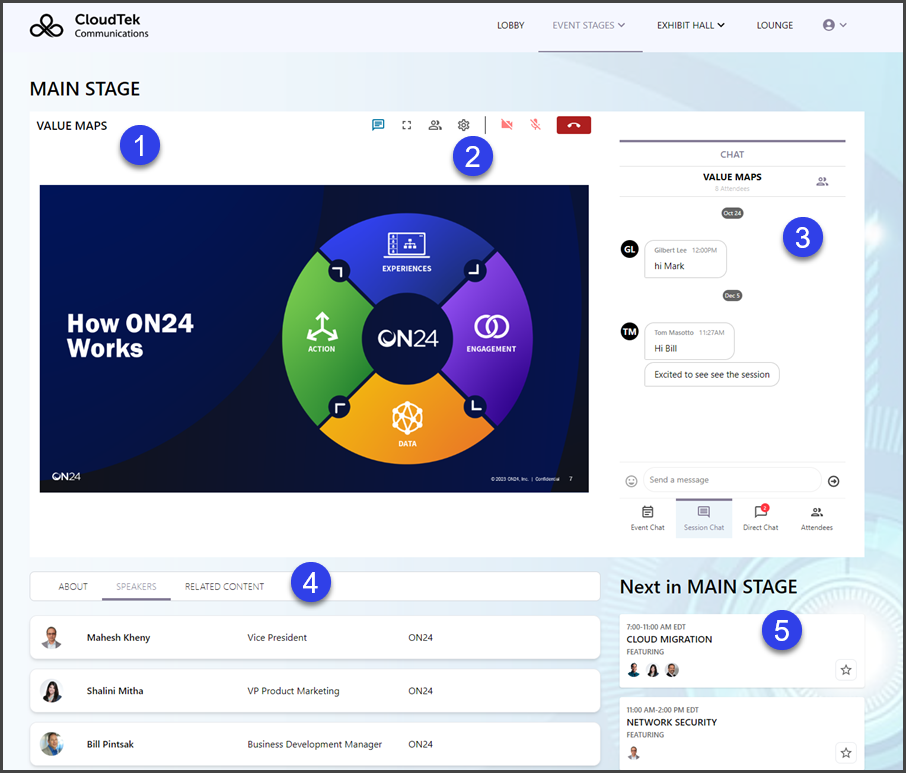
Task: Click the first featured speaker avatar in CLOUD MIGRATION
Action: click(x=634, y=670)
